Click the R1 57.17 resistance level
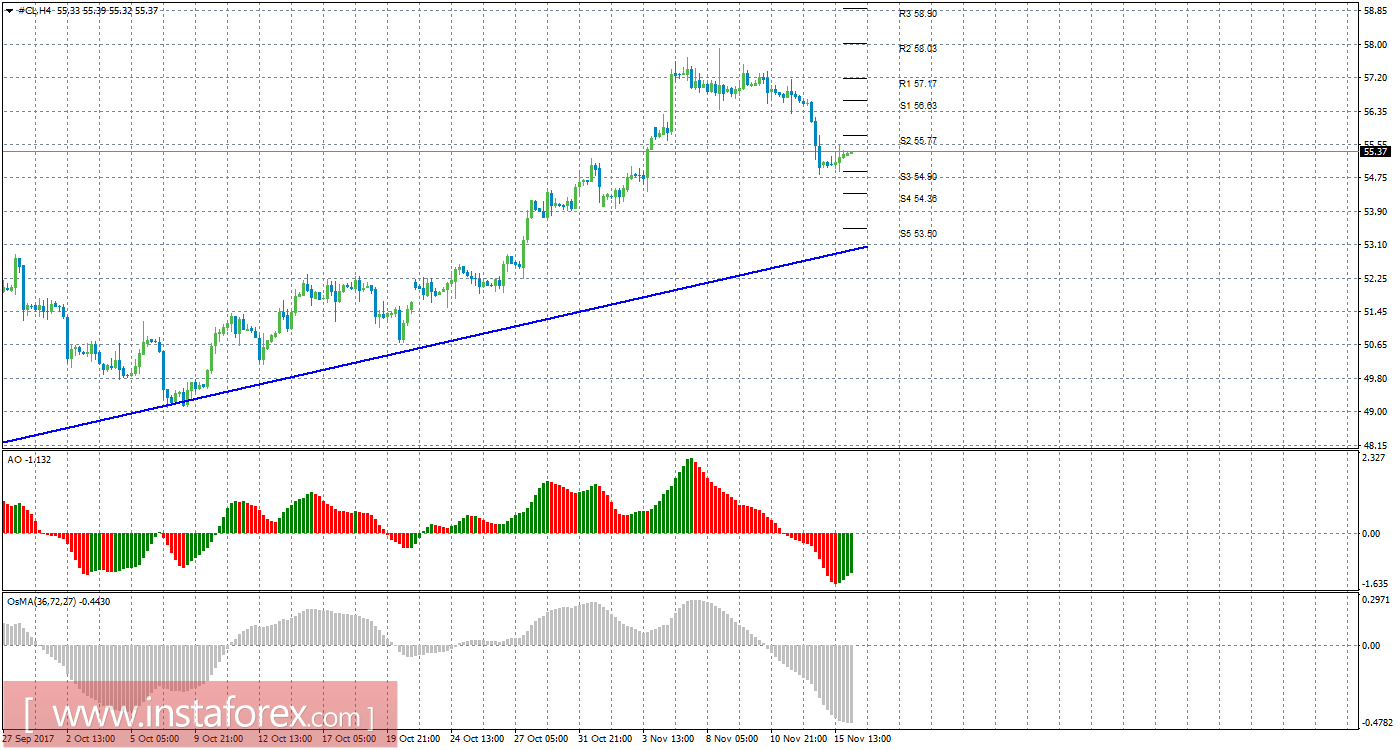1398x750 pixels. (x=917, y=83)
